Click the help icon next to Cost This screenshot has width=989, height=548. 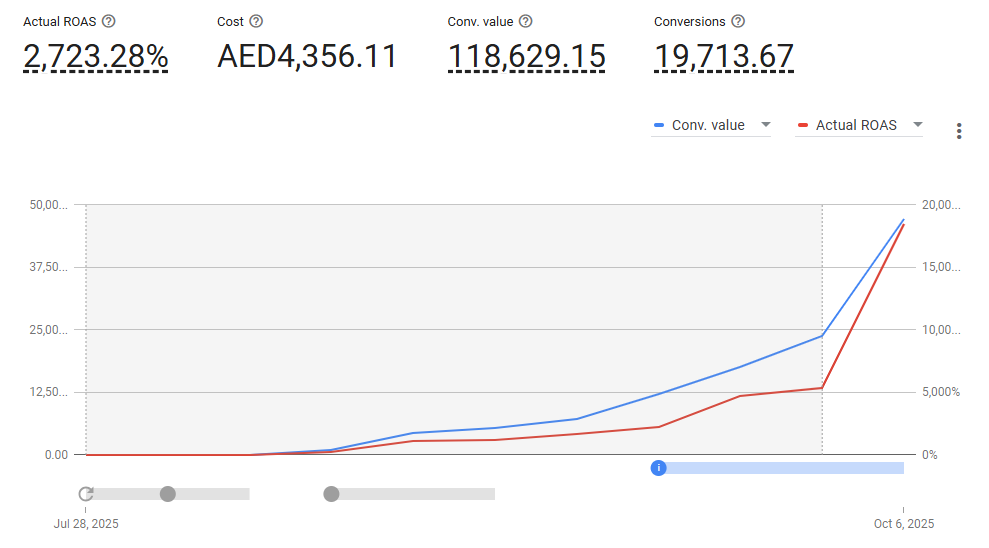(256, 21)
